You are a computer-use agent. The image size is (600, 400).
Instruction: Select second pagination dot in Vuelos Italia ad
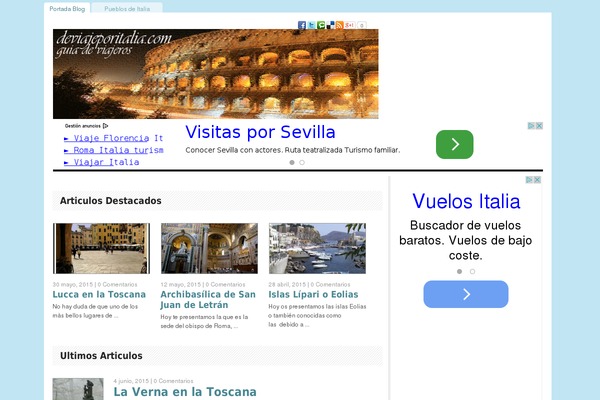coord(473,271)
